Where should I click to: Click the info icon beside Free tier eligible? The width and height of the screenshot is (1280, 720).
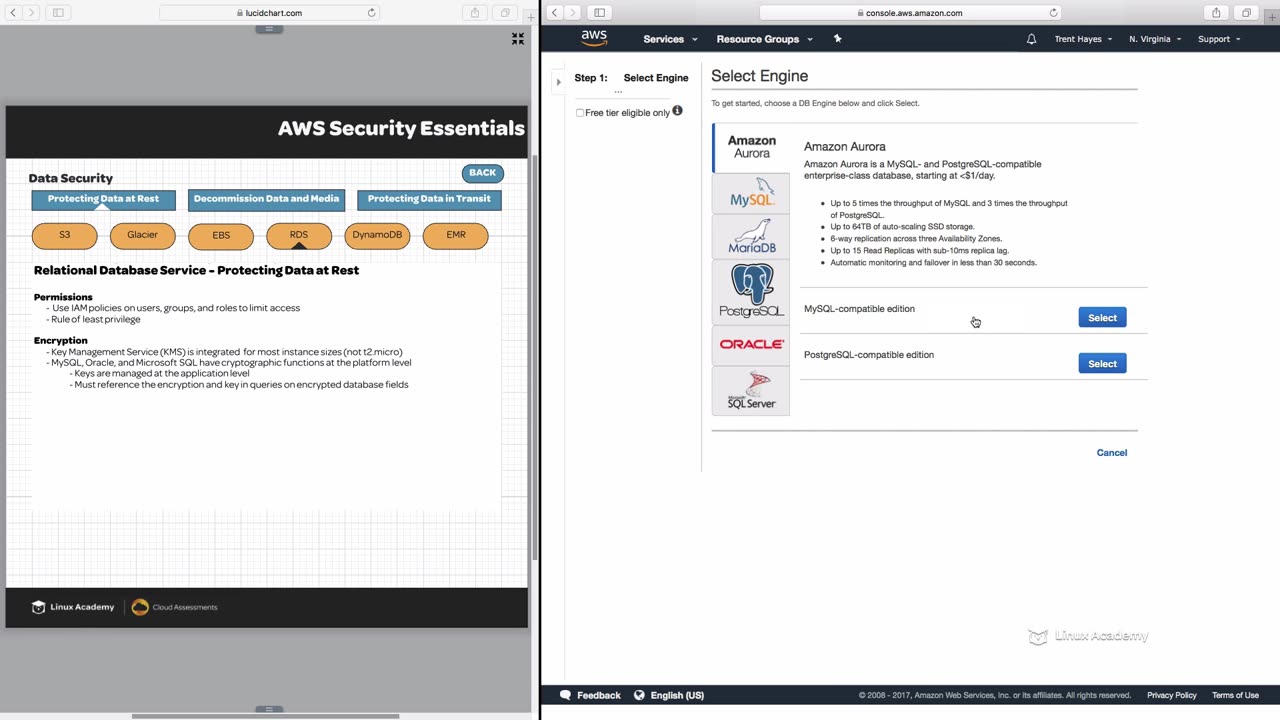click(677, 111)
